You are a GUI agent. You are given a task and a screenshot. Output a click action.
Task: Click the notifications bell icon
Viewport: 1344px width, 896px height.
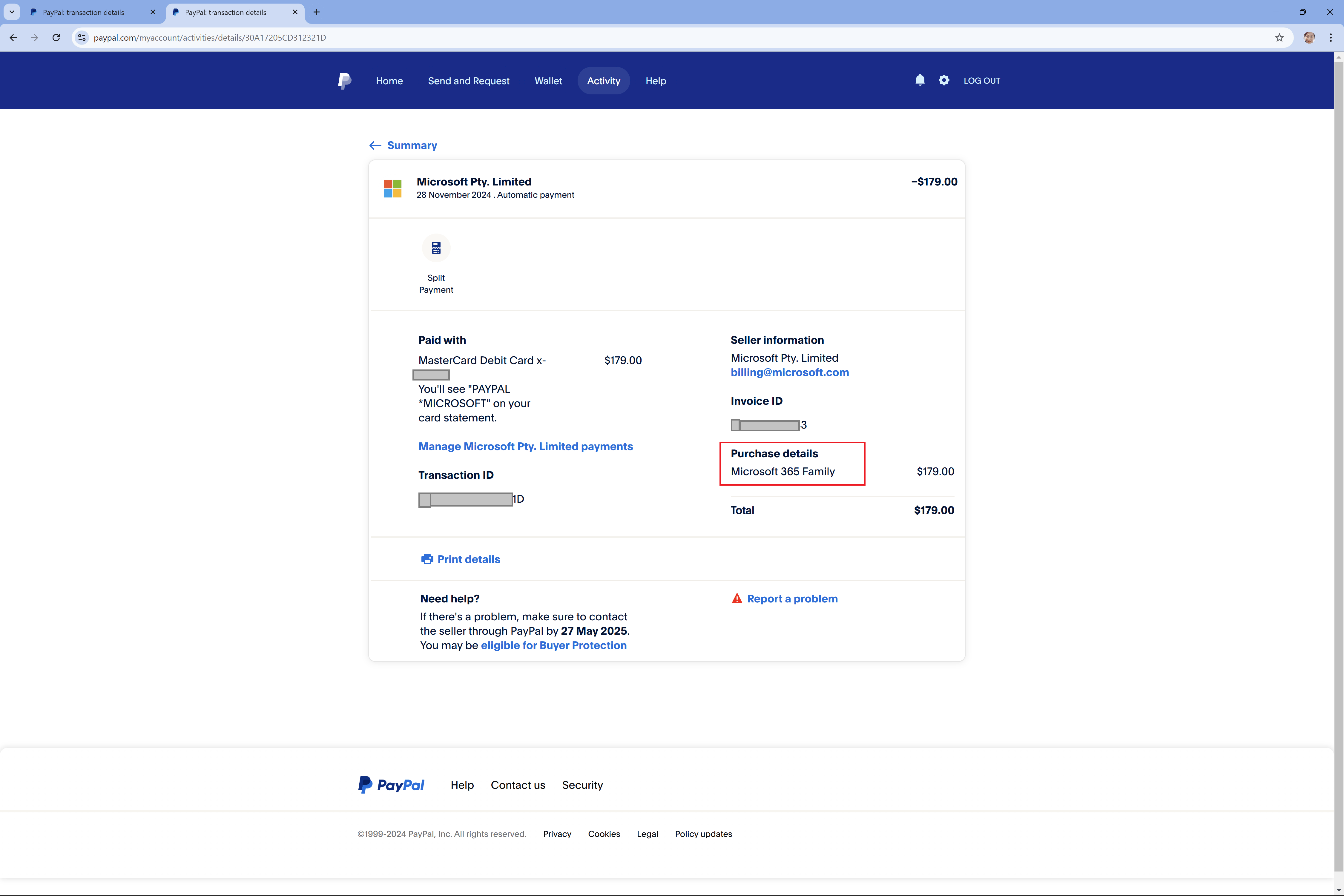[x=919, y=81]
